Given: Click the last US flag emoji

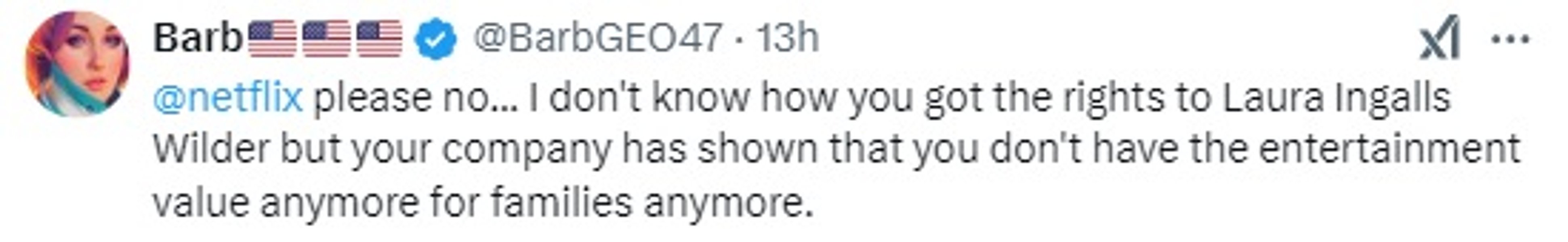Looking at the screenshot, I should (x=378, y=38).
